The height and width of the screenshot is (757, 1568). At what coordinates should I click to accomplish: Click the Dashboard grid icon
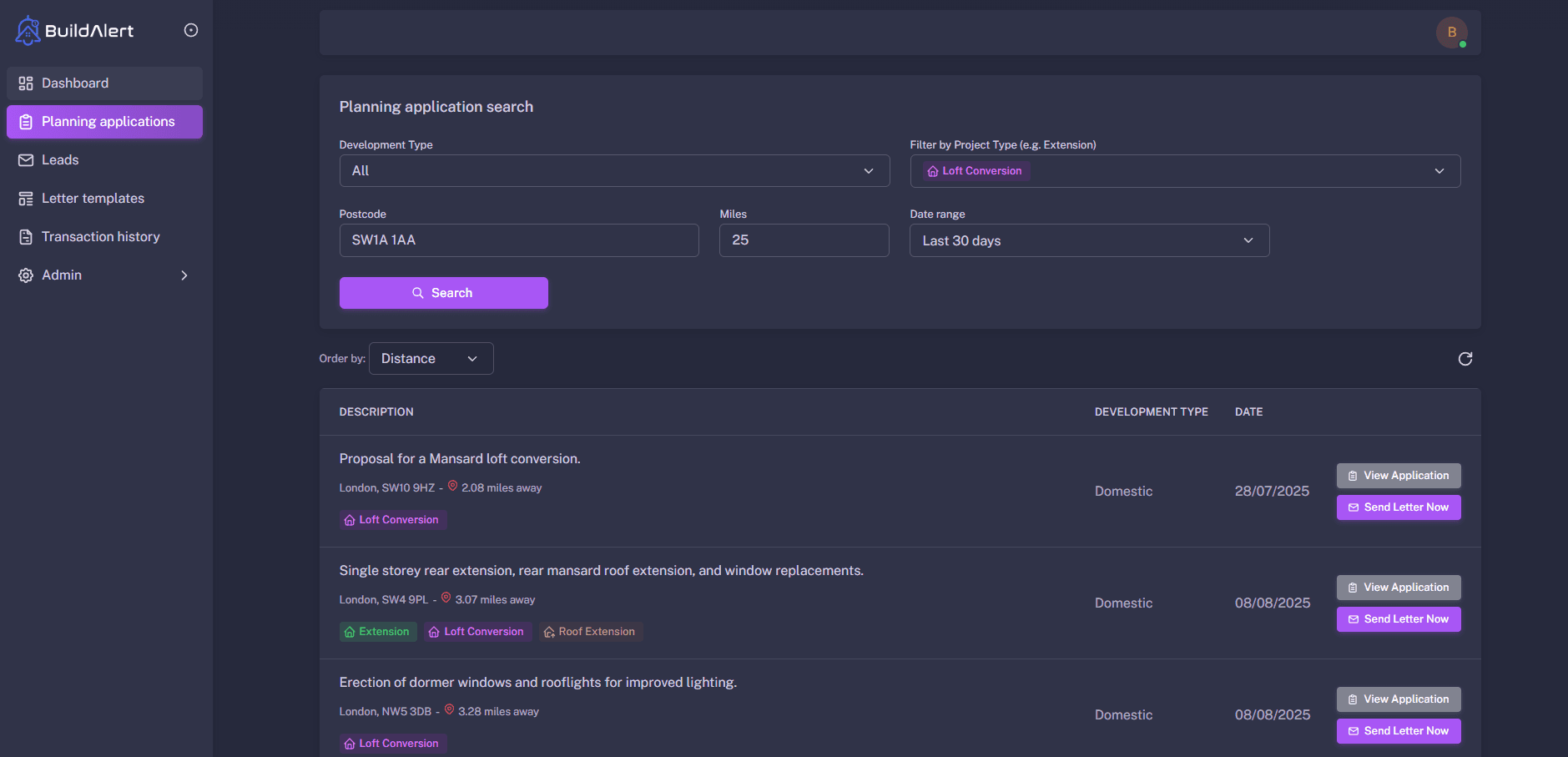tap(26, 83)
